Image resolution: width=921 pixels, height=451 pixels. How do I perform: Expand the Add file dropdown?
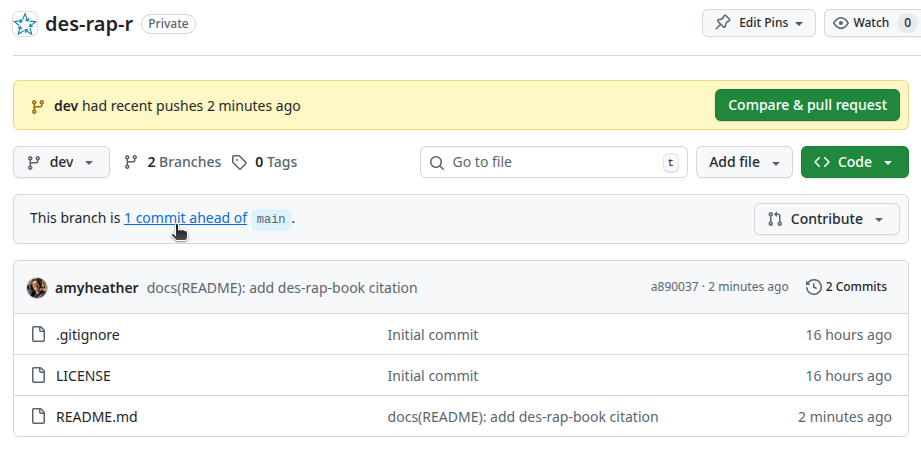[x=744, y=162]
